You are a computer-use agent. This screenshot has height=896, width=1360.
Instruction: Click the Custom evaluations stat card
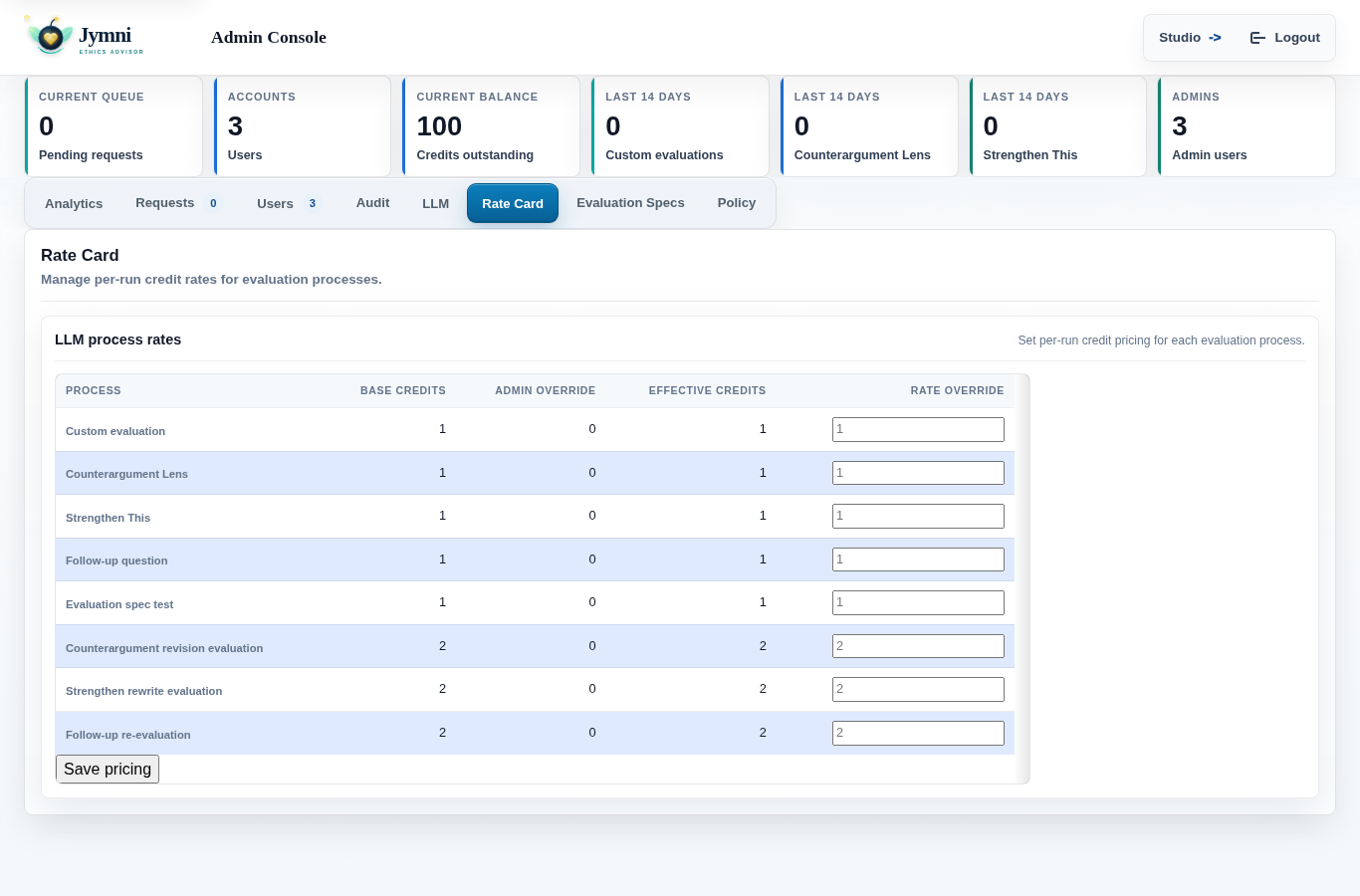tap(680, 126)
